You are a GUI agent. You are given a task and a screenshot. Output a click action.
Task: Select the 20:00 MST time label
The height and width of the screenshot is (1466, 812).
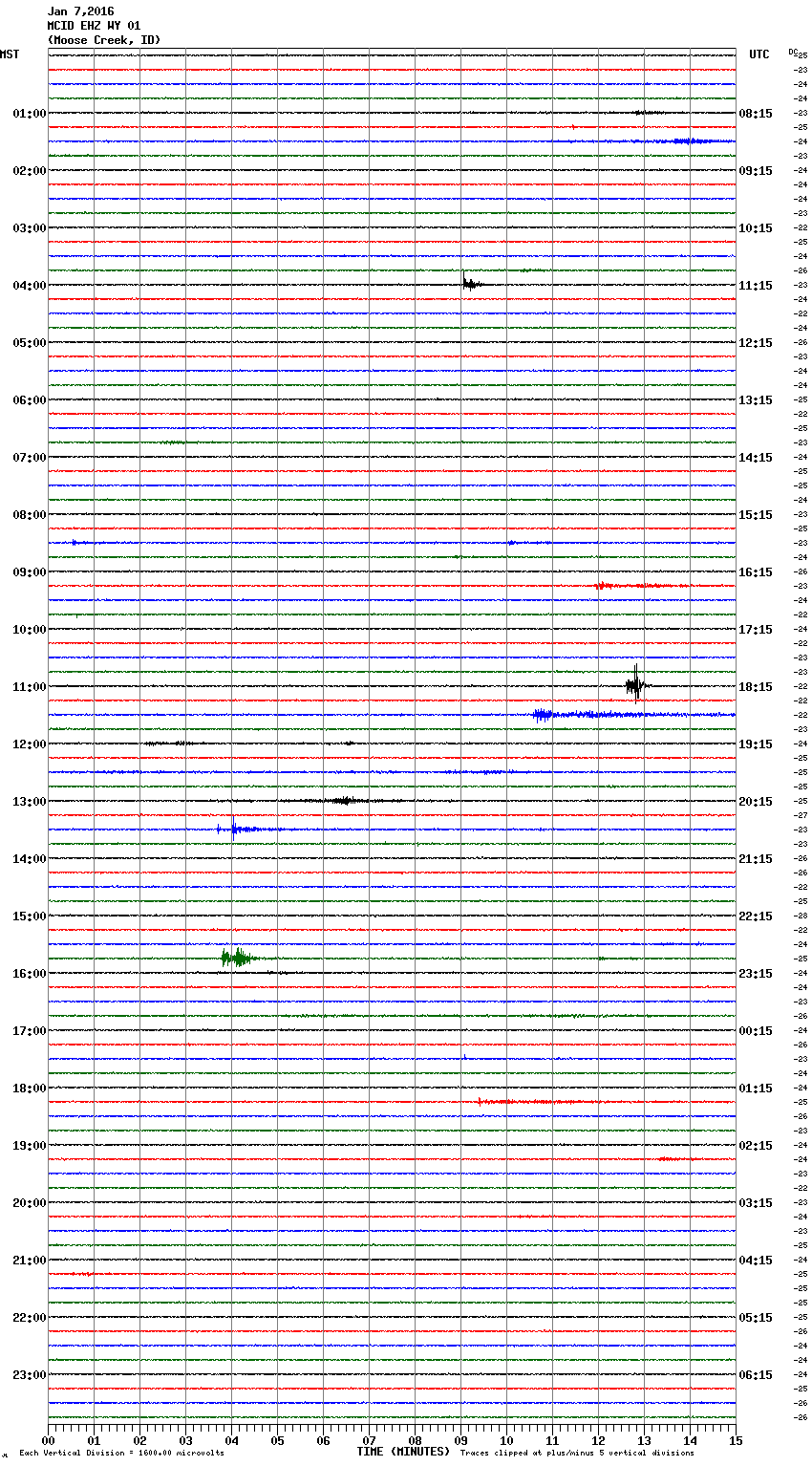point(29,1203)
